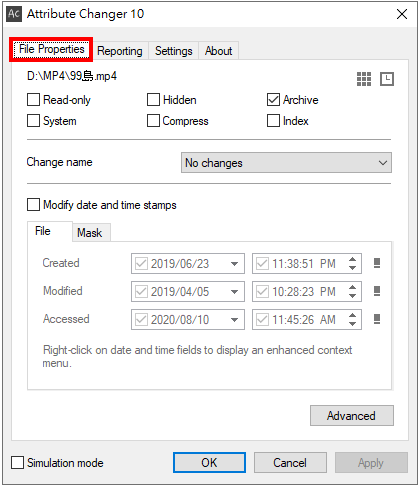Enable the Read-only checkbox
Image resolution: width=418 pixels, height=488 pixels.
[33, 100]
